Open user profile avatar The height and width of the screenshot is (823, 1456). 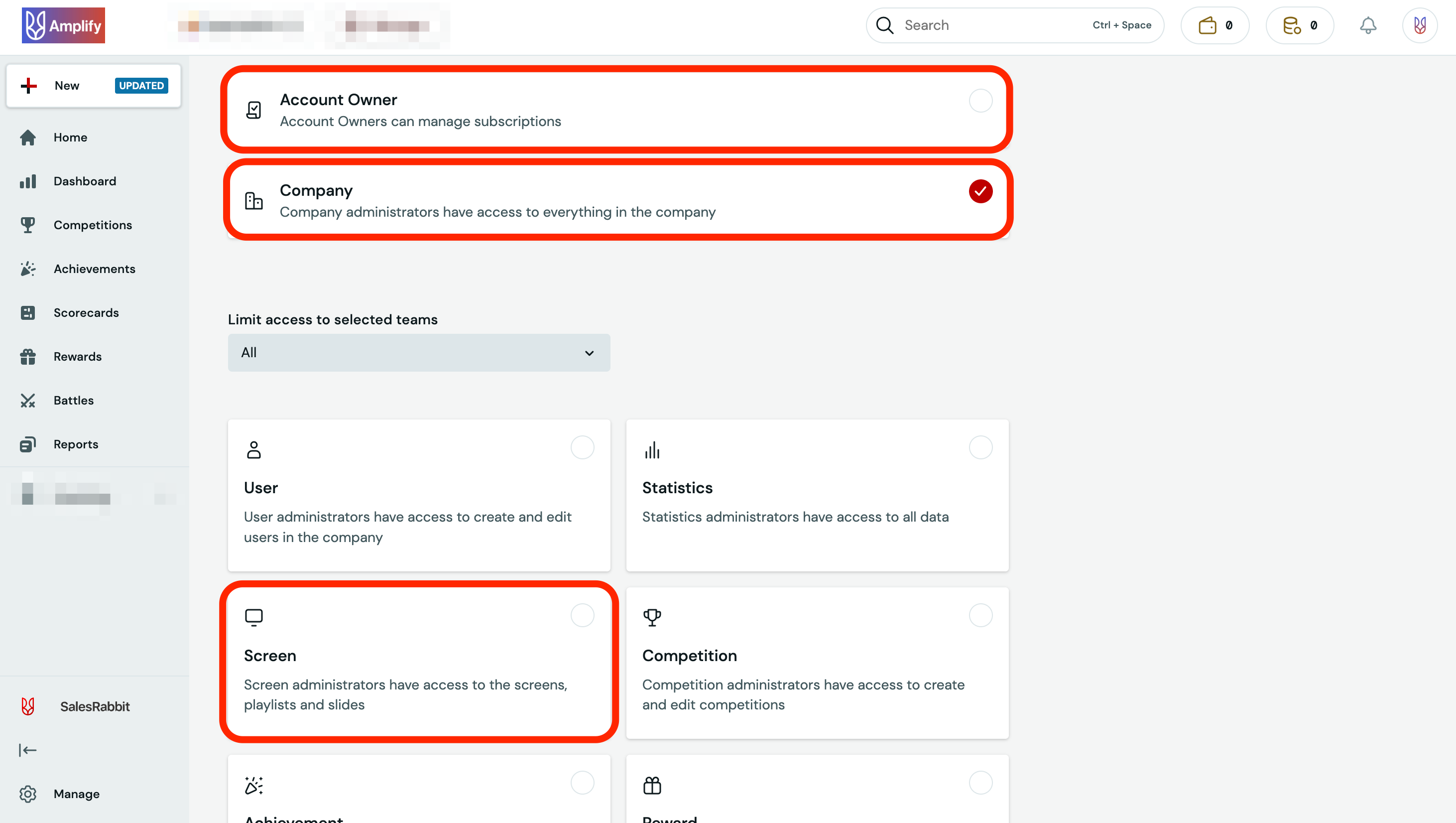(1419, 25)
